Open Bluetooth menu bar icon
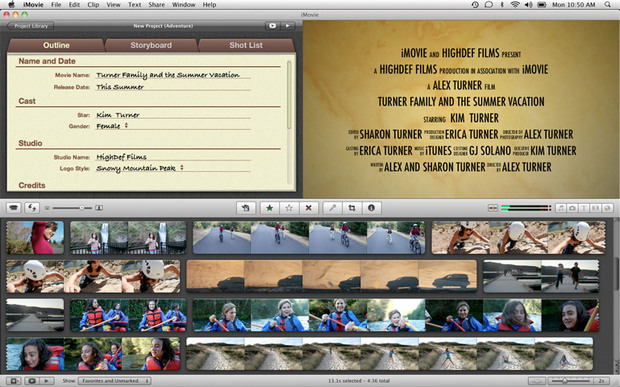 click(x=502, y=5)
